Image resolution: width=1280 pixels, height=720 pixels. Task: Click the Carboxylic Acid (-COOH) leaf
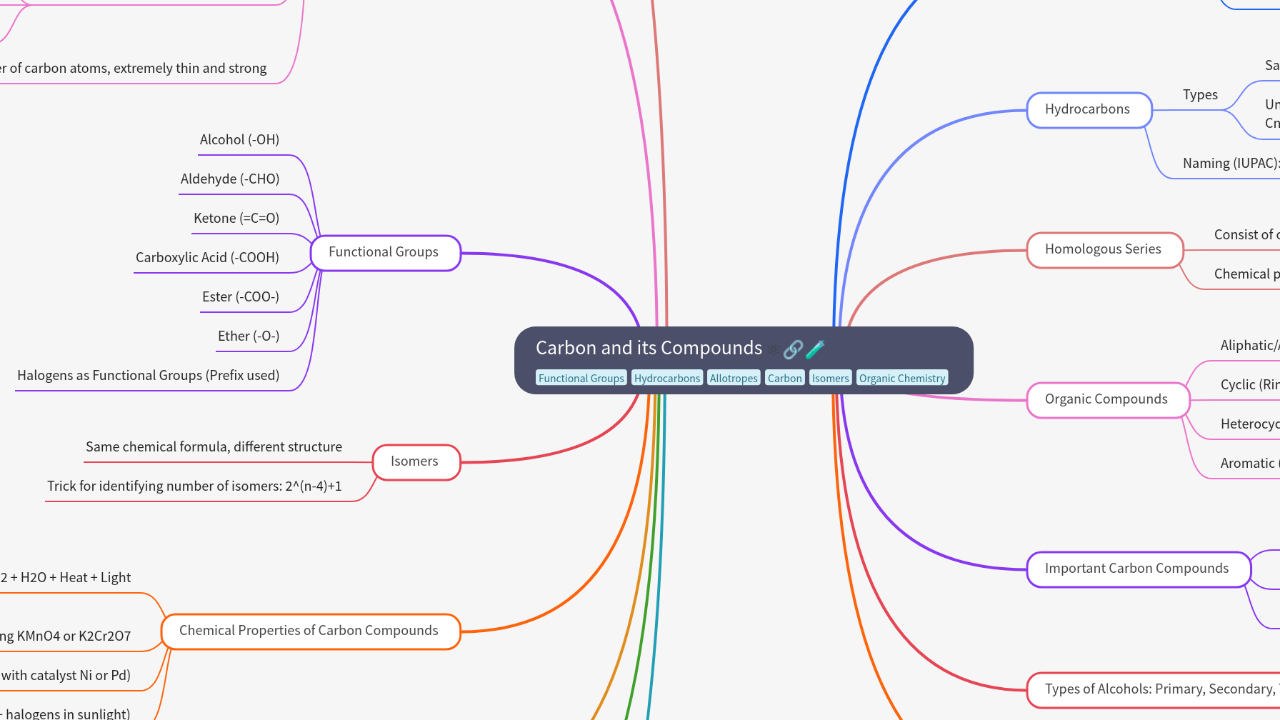click(208, 257)
